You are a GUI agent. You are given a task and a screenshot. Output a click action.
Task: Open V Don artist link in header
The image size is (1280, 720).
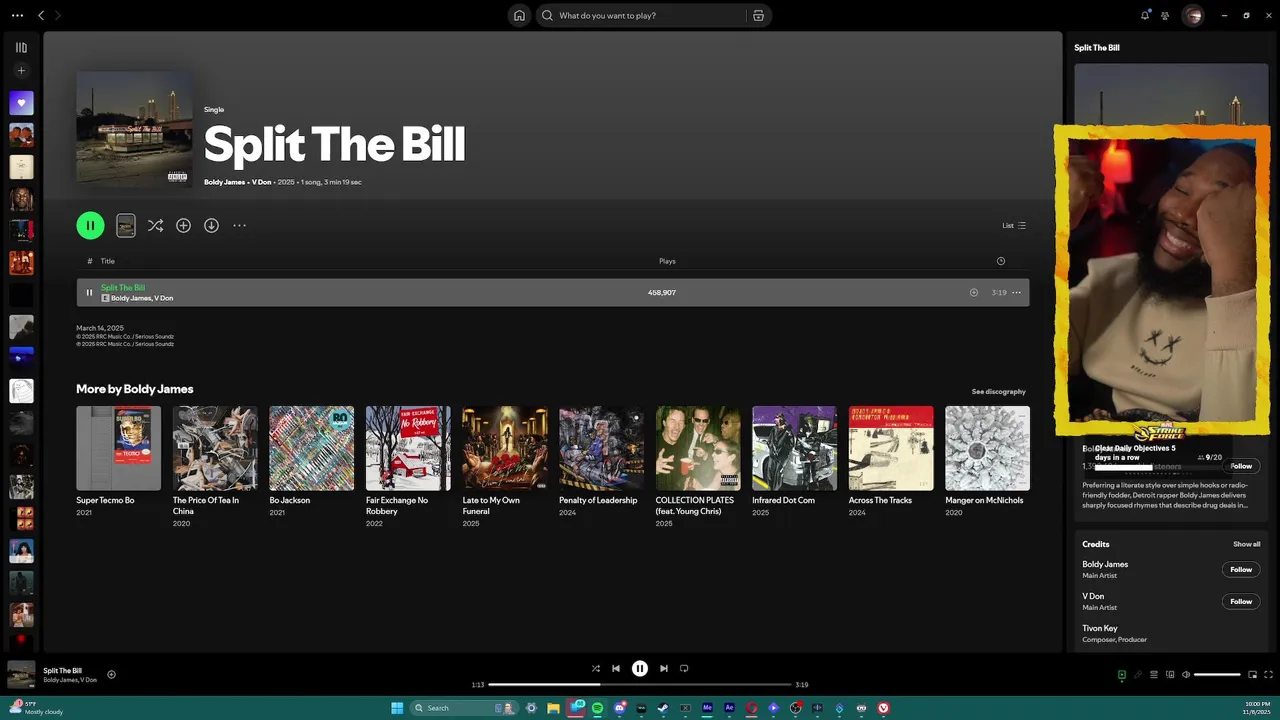(x=261, y=182)
